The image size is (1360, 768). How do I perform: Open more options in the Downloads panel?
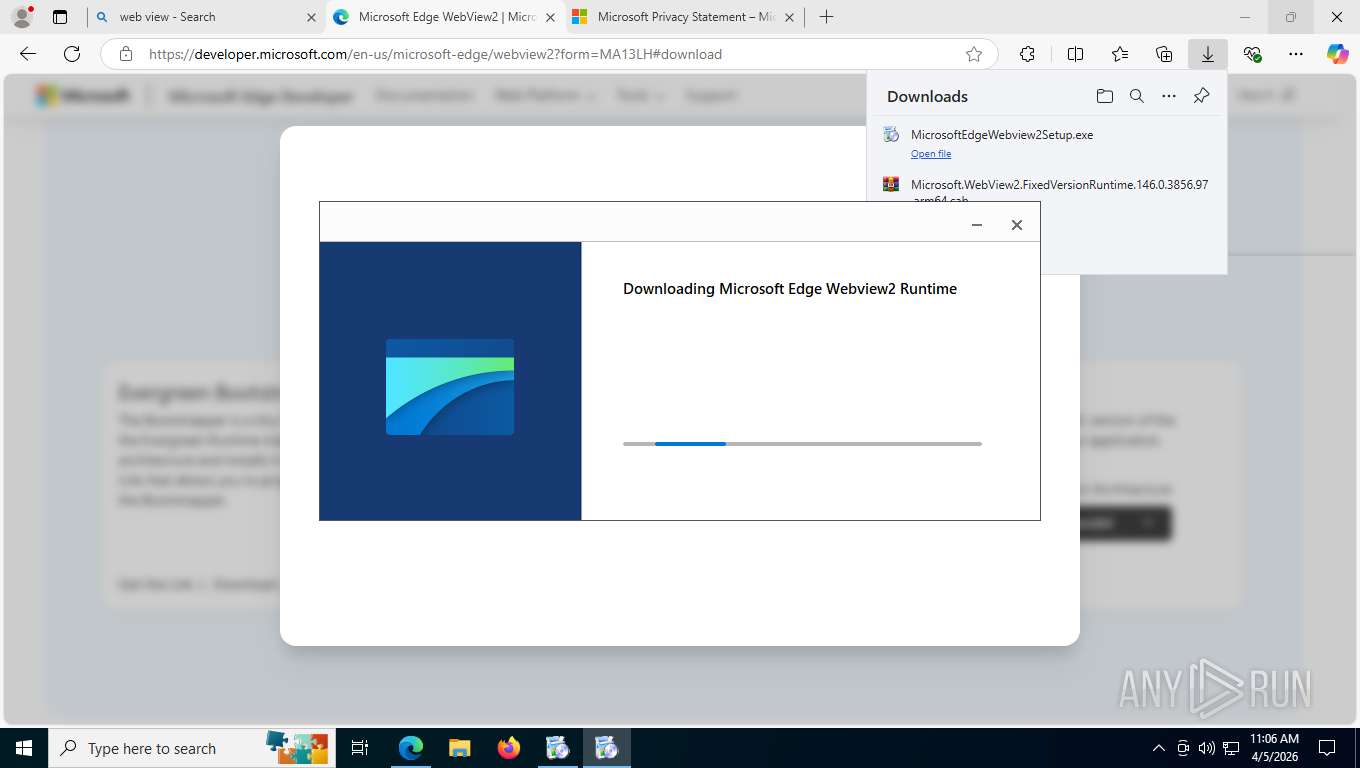[1169, 96]
